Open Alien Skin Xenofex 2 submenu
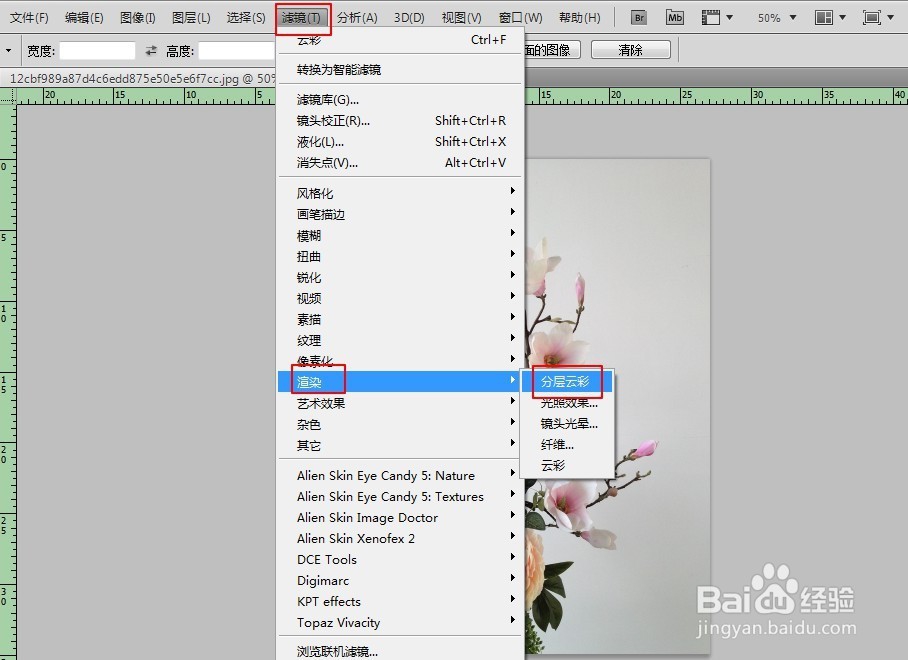908x660 pixels. (x=400, y=538)
